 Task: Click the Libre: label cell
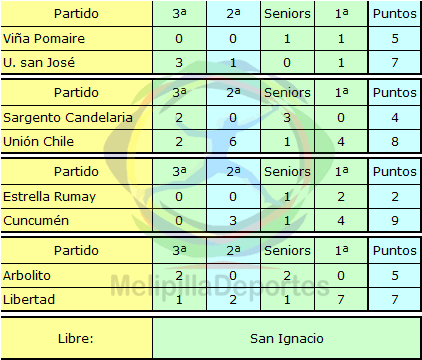tap(76, 338)
